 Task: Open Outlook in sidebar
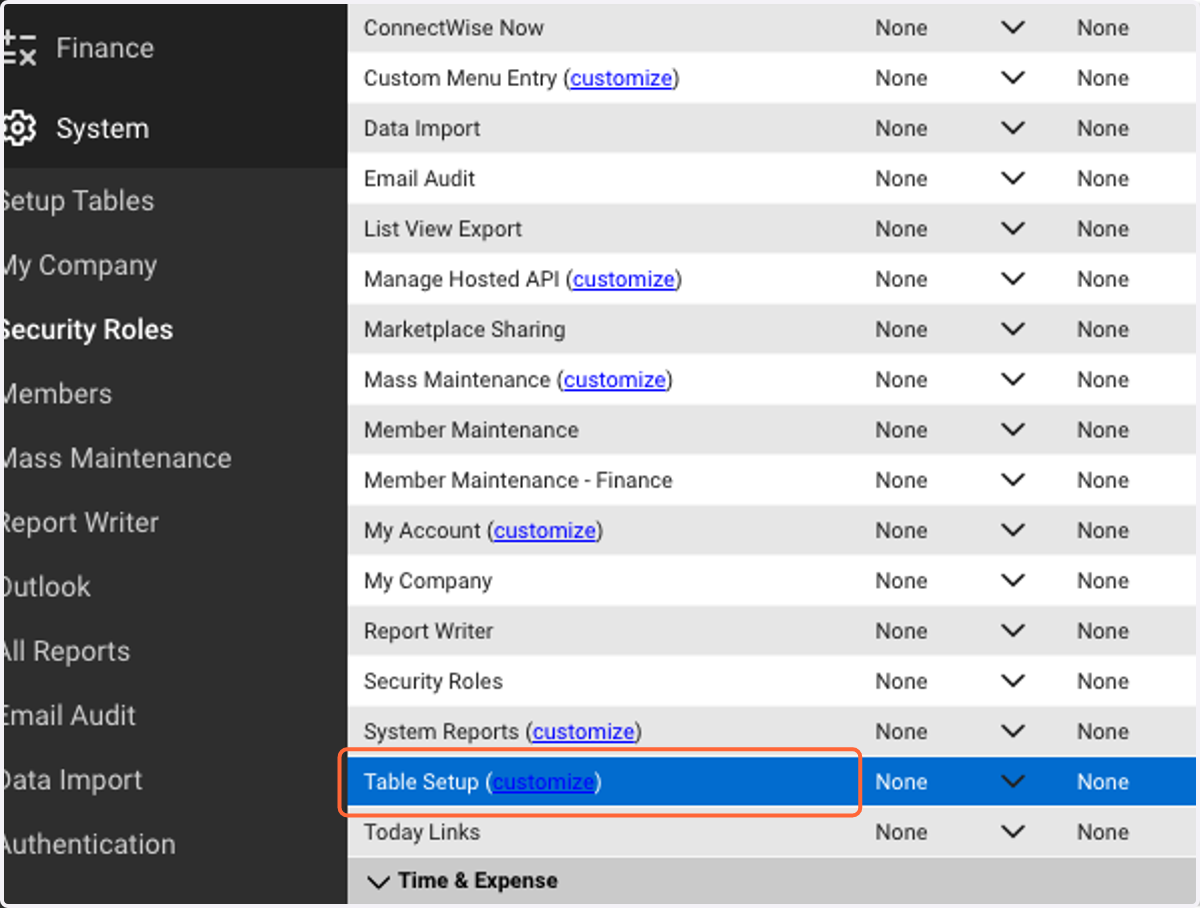point(46,587)
